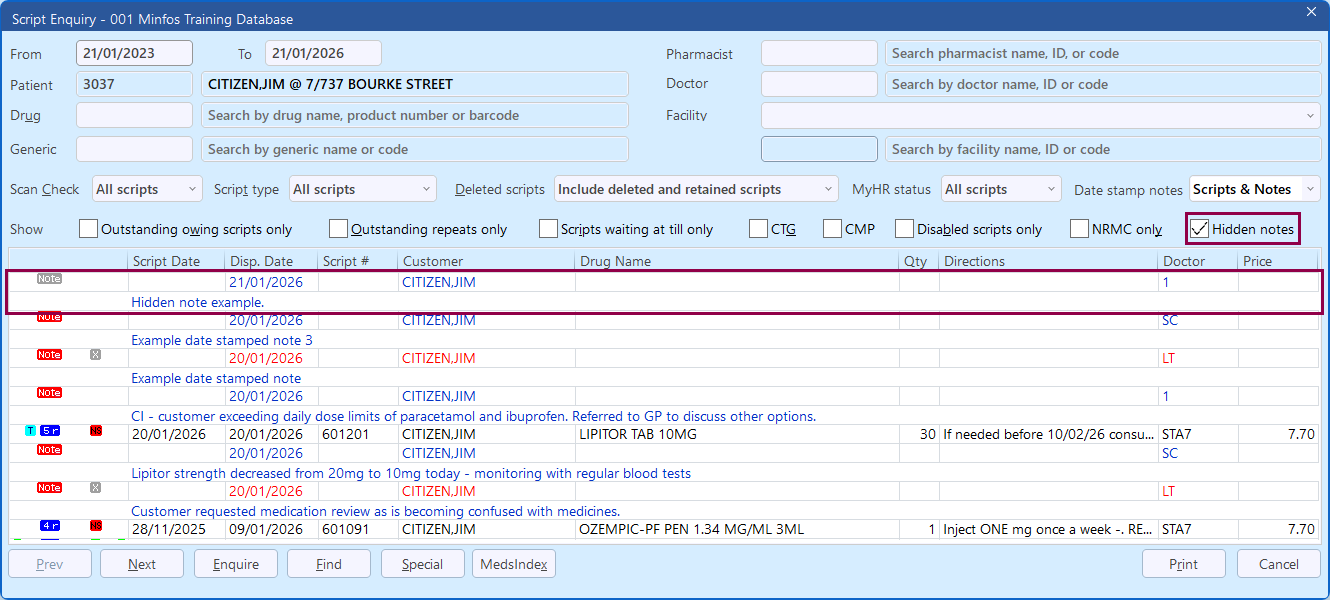The height and width of the screenshot is (600, 1330).
Task: Open the Scan Check dropdown
Action: (147, 189)
